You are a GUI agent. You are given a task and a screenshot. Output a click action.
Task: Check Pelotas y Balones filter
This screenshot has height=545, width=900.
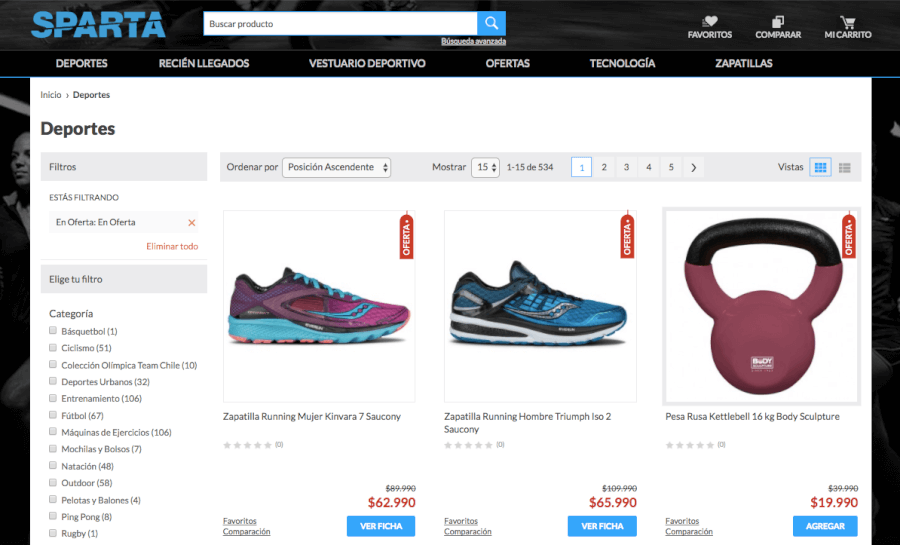(x=53, y=499)
